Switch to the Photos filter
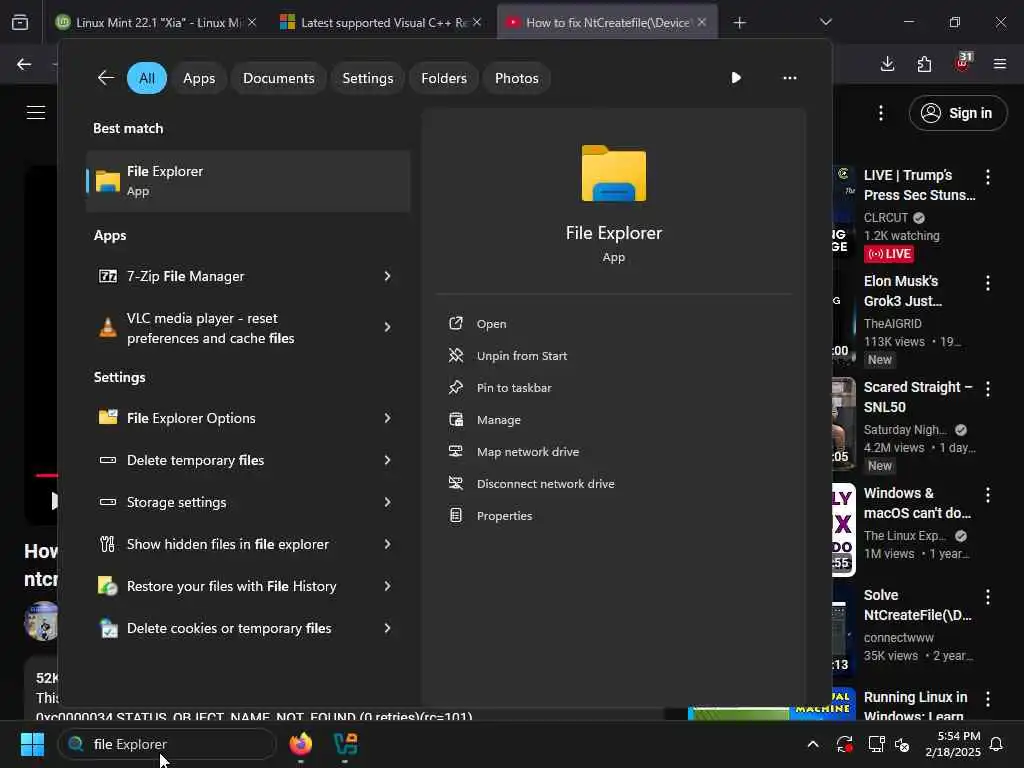Viewport: 1024px width, 768px height. click(517, 78)
